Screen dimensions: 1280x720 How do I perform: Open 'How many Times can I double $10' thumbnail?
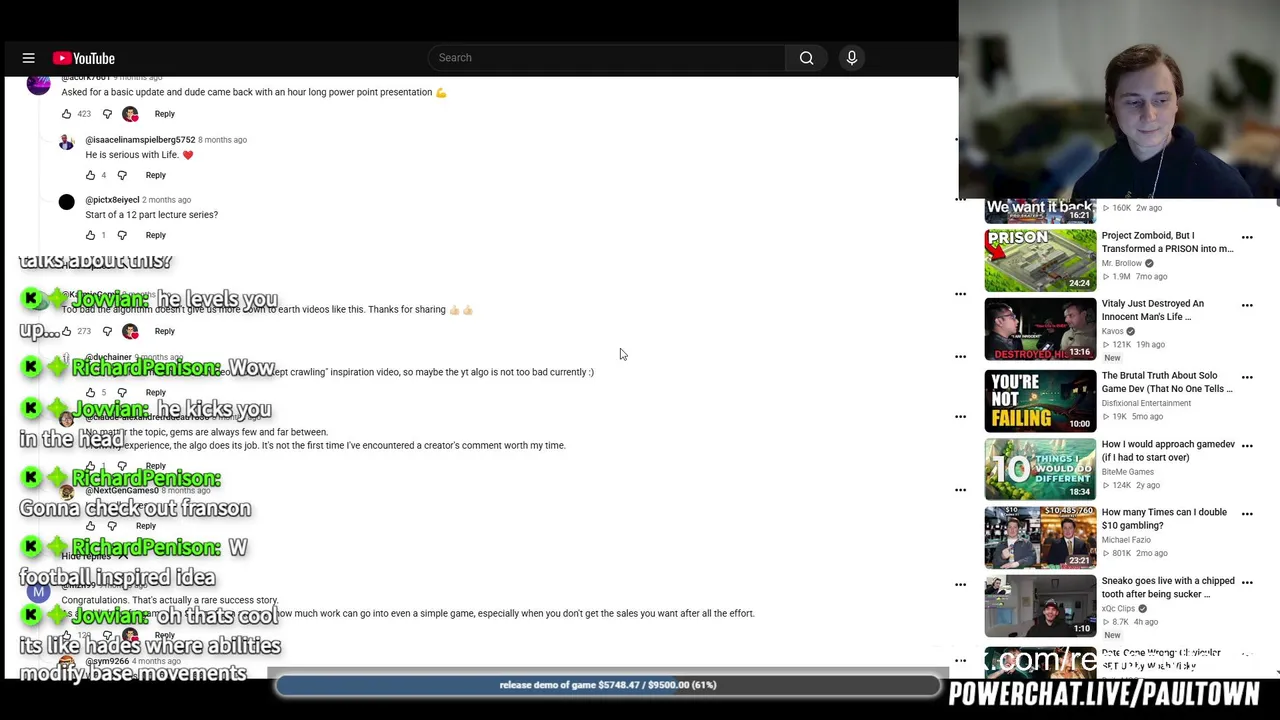pyautogui.click(x=1040, y=537)
